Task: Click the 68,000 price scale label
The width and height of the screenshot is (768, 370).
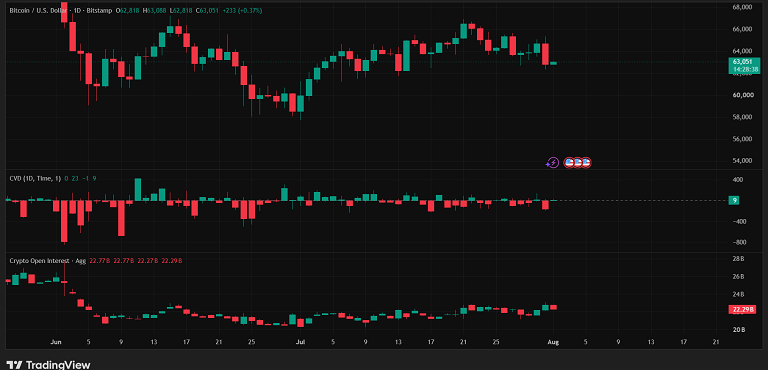Action: pos(743,7)
